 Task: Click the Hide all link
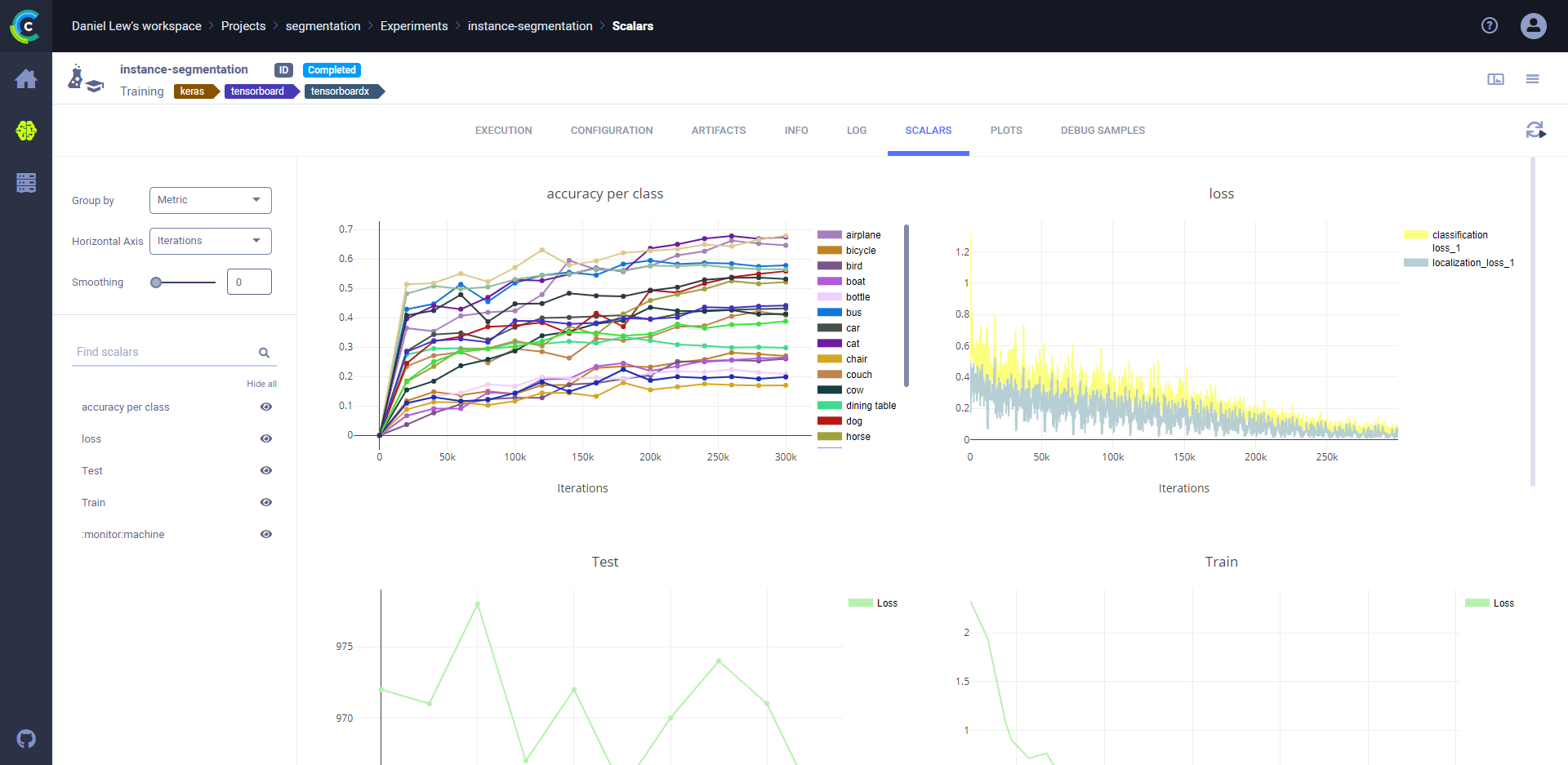pos(261,384)
